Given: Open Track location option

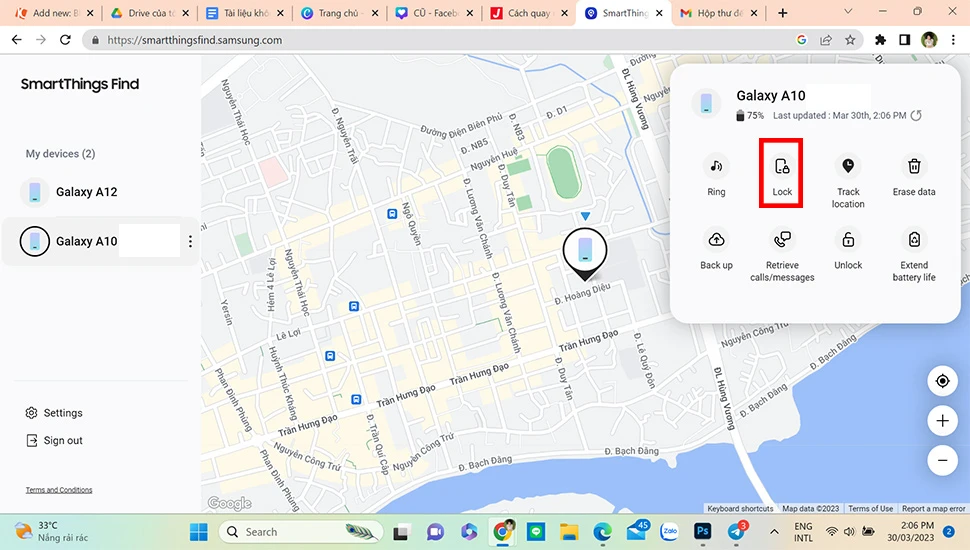Looking at the screenshot, I should point(848,181).
